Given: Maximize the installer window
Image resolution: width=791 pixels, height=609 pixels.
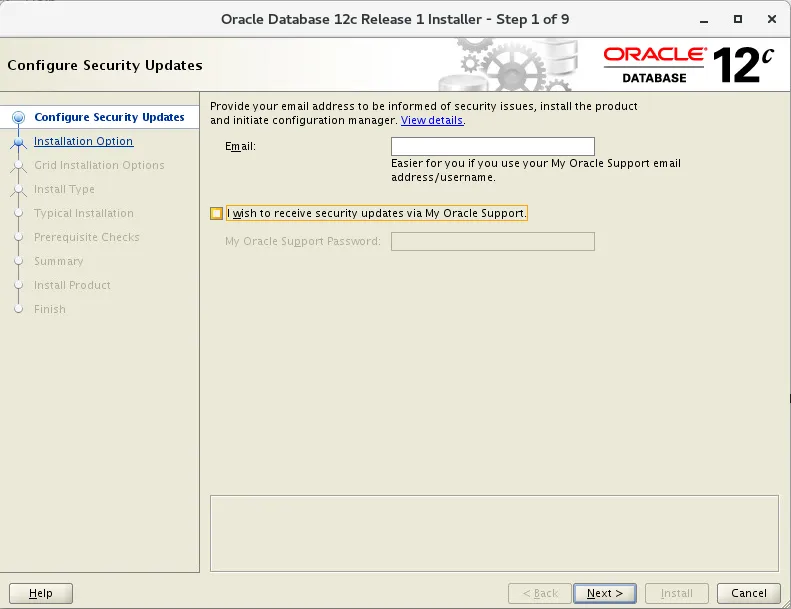Looking at the screenshot, I should pyautogui.click(x=738, y=19).
